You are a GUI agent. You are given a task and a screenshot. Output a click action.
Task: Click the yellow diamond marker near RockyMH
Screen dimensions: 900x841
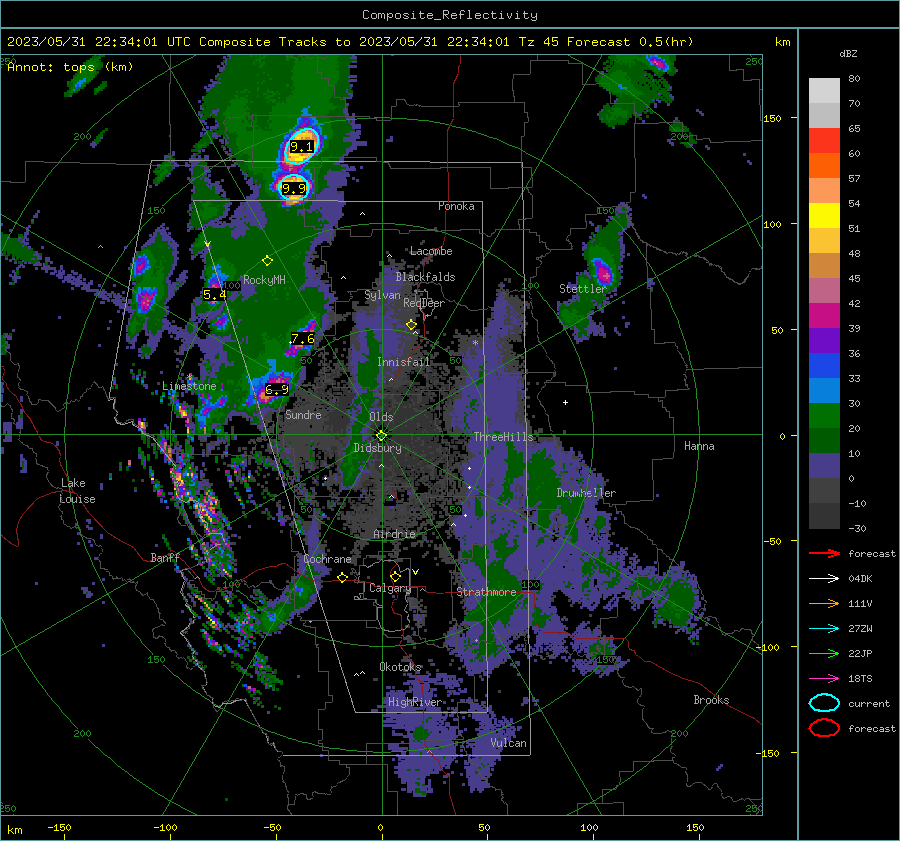coord(267,261)
